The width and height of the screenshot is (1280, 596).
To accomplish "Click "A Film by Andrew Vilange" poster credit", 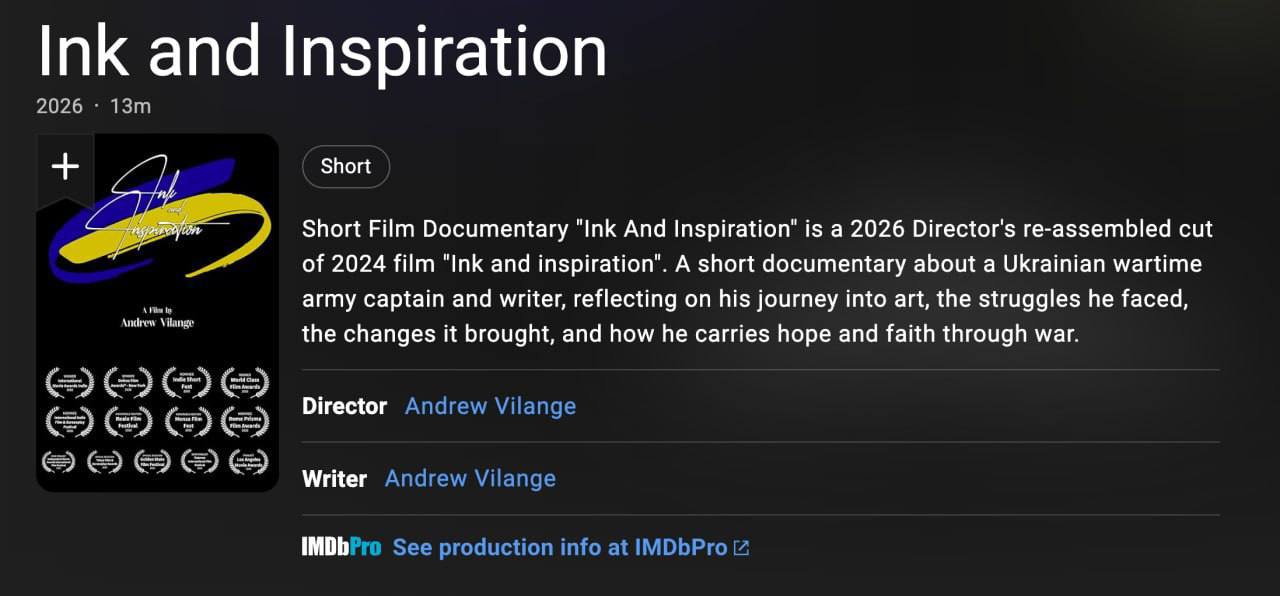I will point(157,316).
